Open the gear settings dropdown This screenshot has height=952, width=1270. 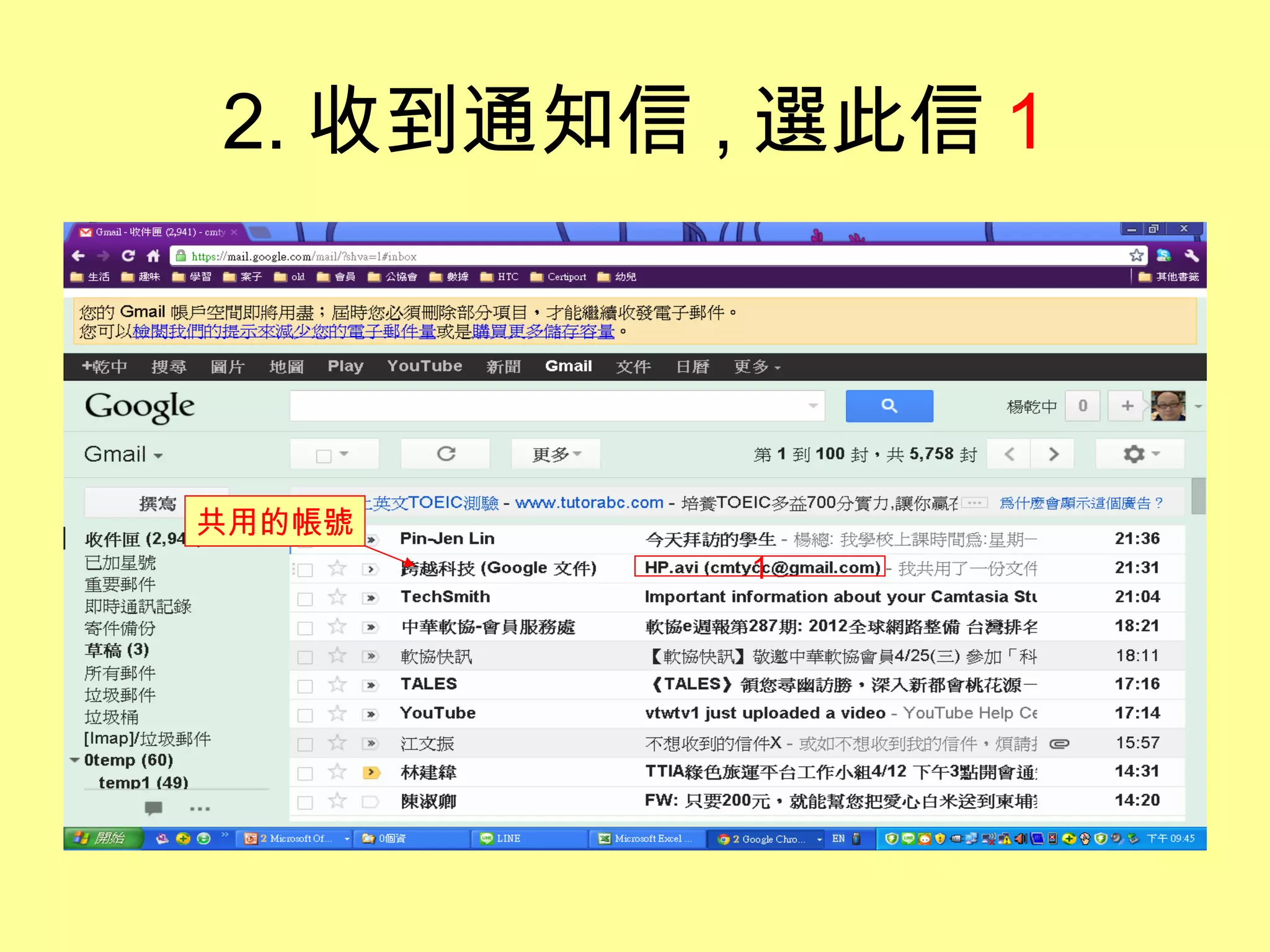(x=1140, y=454)
